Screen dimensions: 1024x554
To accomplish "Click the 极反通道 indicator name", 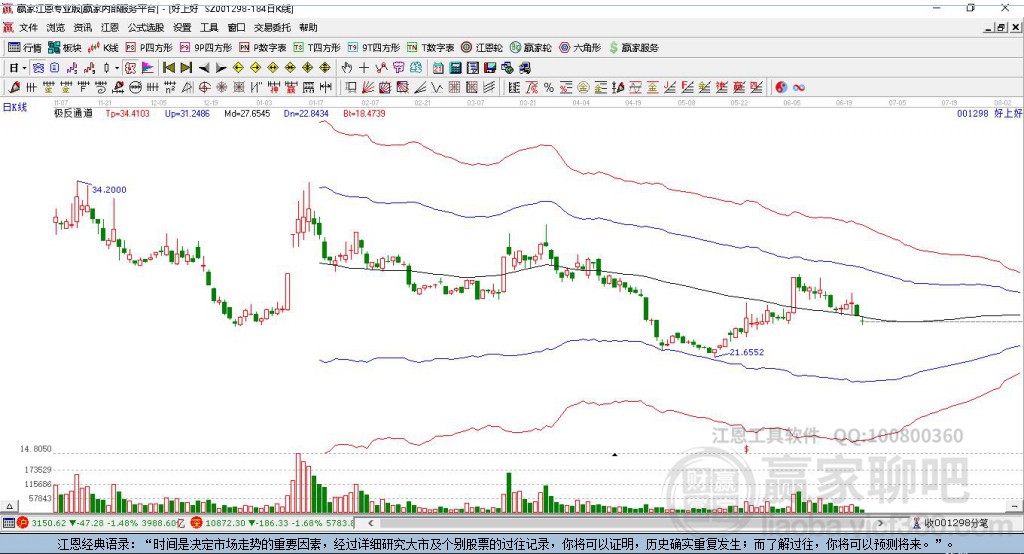I will 72,113.
